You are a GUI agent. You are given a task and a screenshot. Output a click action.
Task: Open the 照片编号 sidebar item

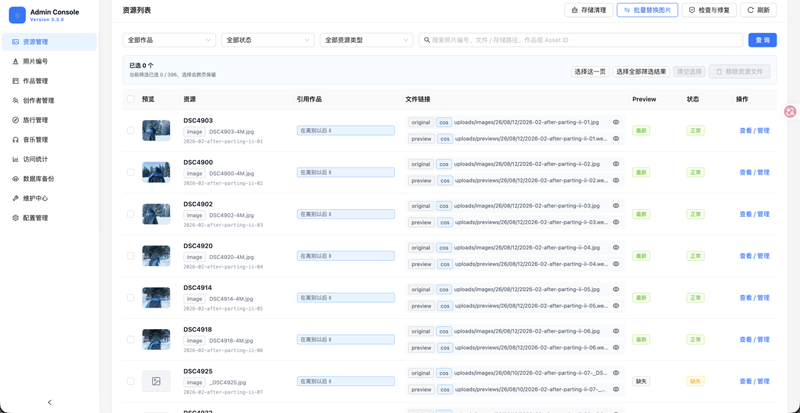pos(49,61)
